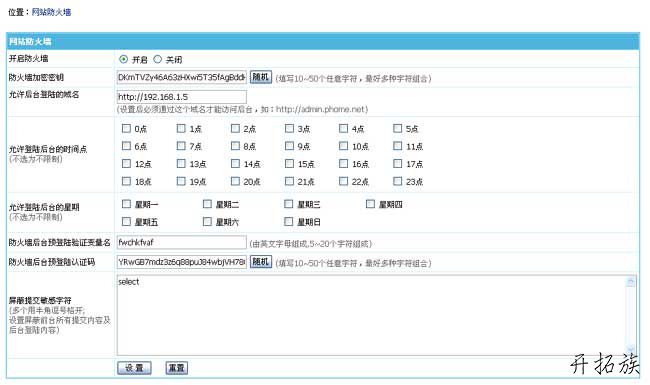This screenshot has height=385, width=650.
Task: Check the 星期五 weekday checkbox
Action: [x=126, y=222]
